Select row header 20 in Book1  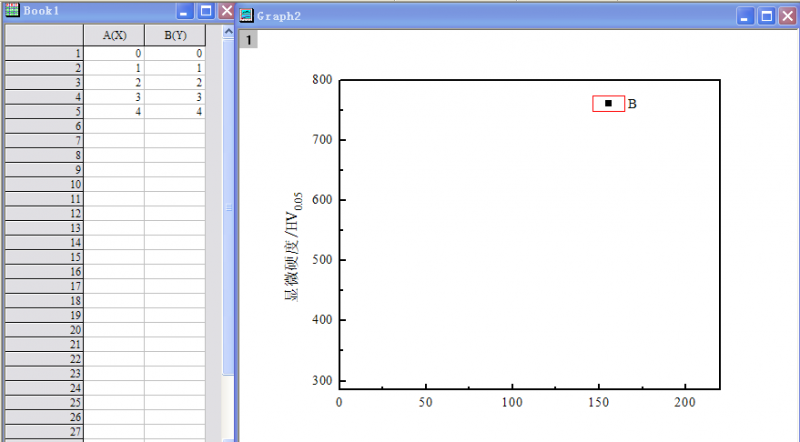point(44,330)
